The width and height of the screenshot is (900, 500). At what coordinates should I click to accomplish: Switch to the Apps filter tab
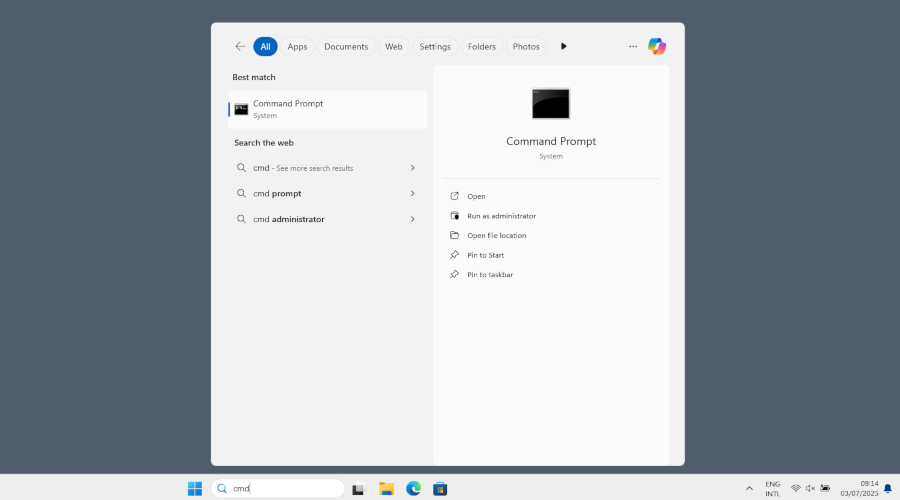point(297,46)
